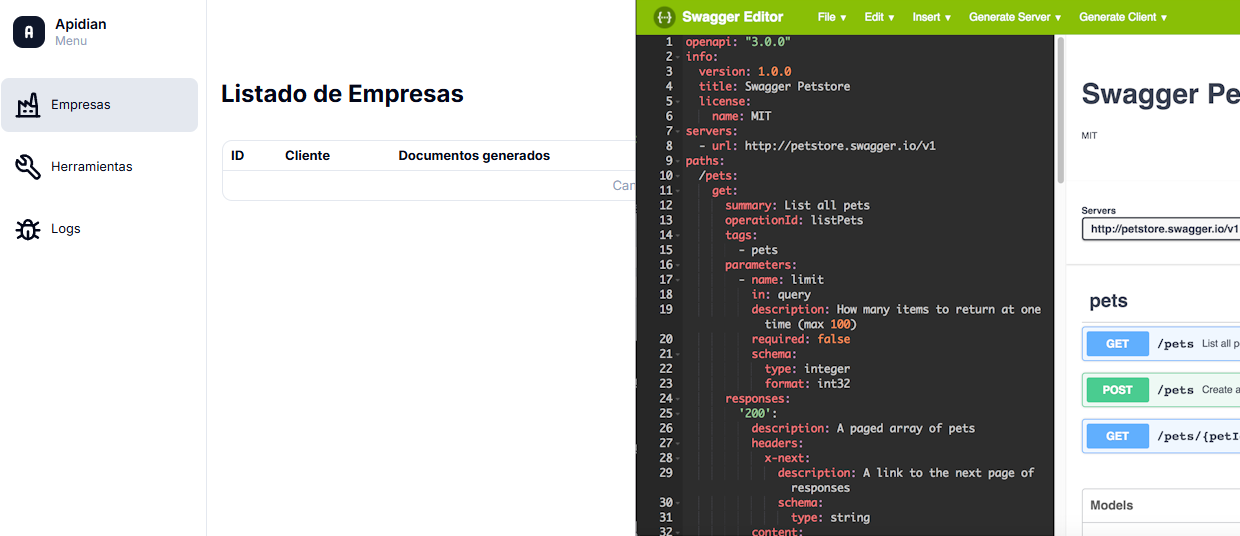
Task: Open the File menu
Action: (831, 17)
